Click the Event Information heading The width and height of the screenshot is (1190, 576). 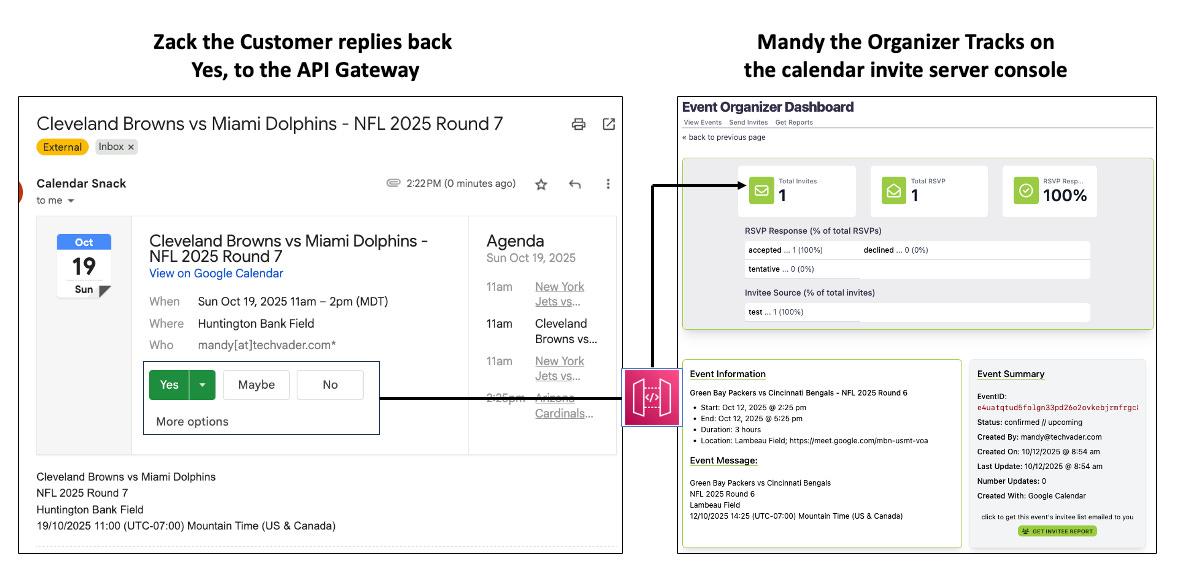(728, 374)
